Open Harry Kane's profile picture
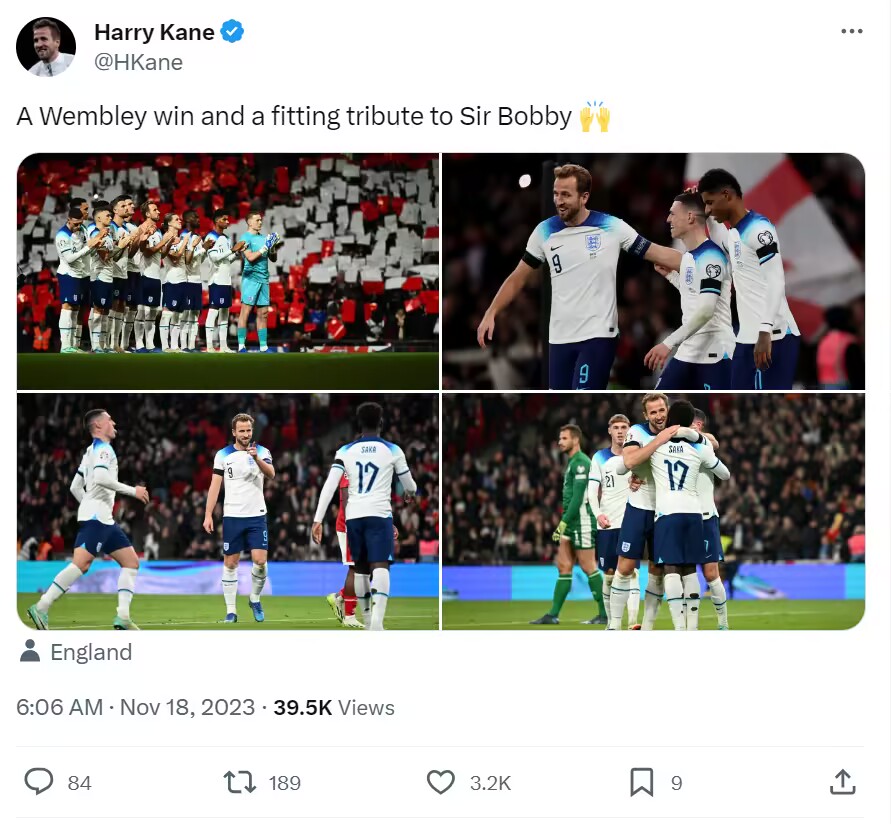The height and width of the screenshot is (824, 891). pos(46,47)
